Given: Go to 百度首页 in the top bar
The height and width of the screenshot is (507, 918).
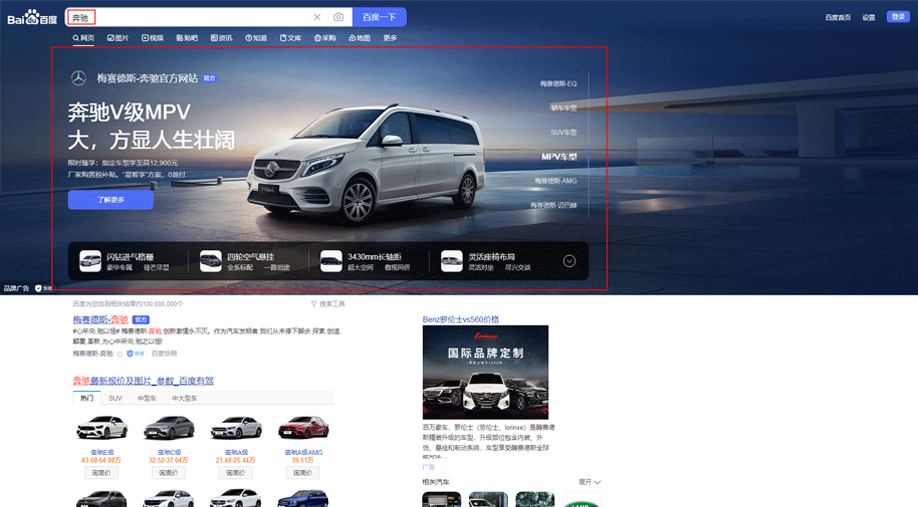Looking at the screenshot, I should pos(838,18).
